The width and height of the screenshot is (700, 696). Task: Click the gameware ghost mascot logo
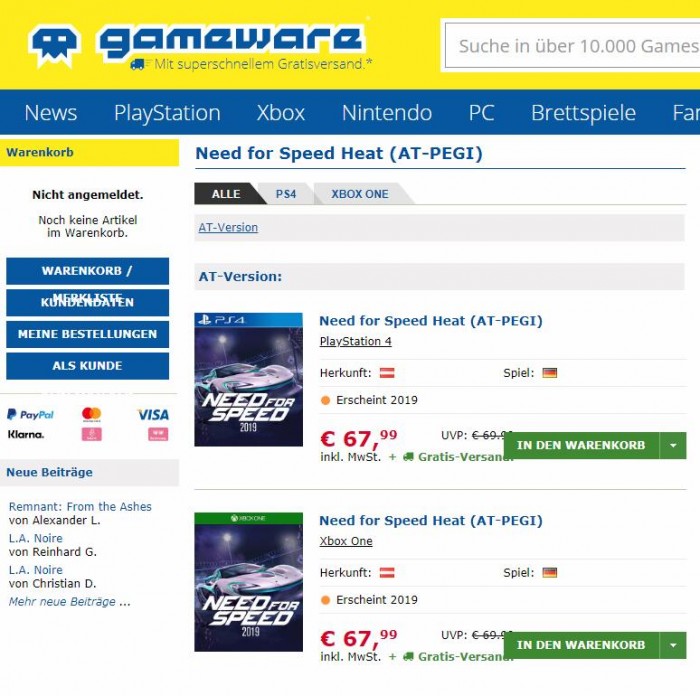click(x=54, y=46)
